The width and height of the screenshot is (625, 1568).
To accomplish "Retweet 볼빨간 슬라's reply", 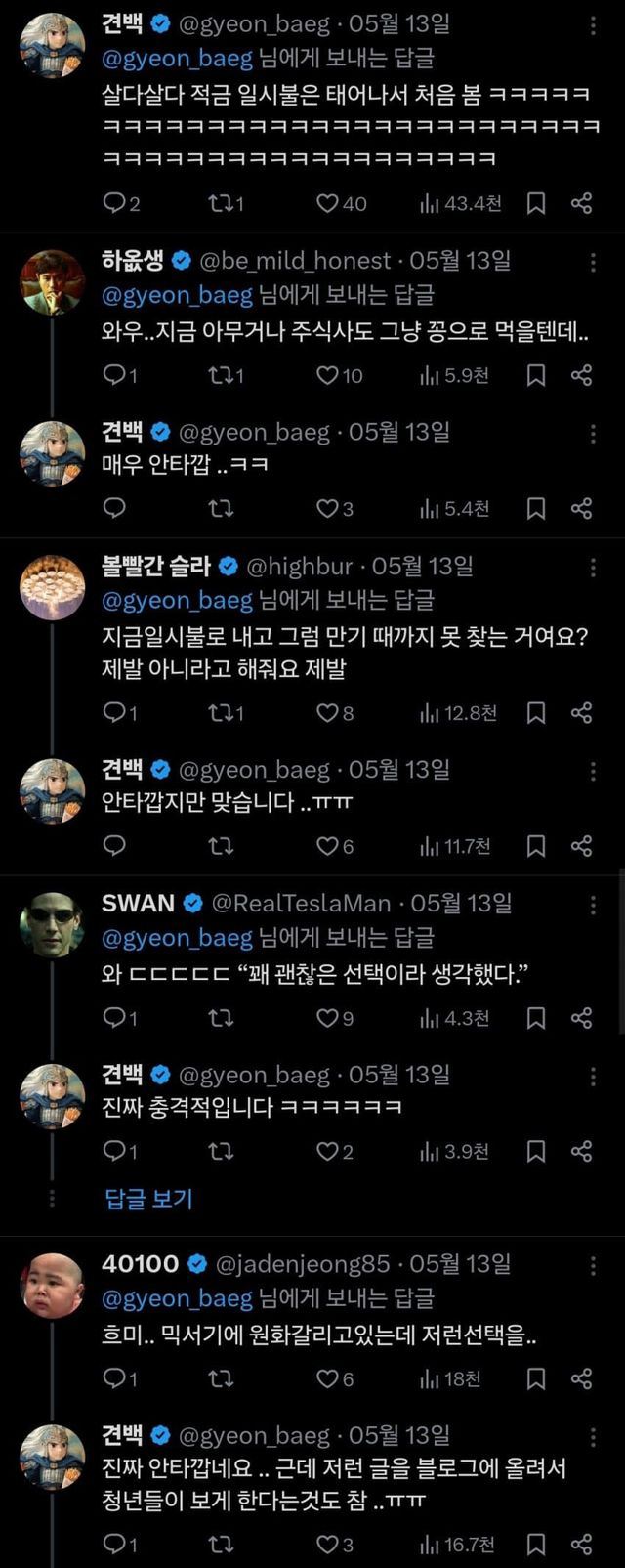I will [x=221, y=713].
